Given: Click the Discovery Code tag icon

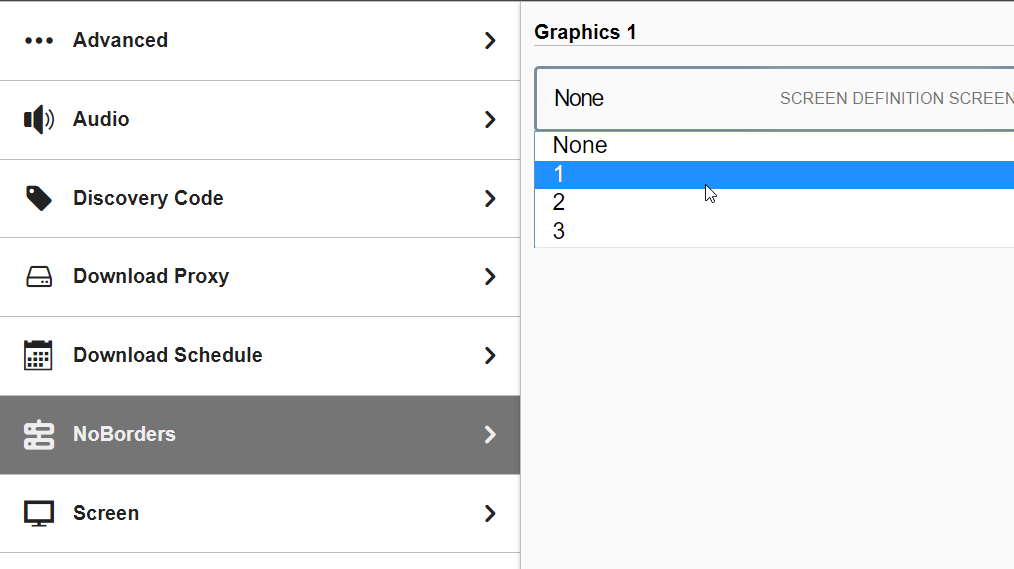Looking at the screenshot, I should [39, 198].
